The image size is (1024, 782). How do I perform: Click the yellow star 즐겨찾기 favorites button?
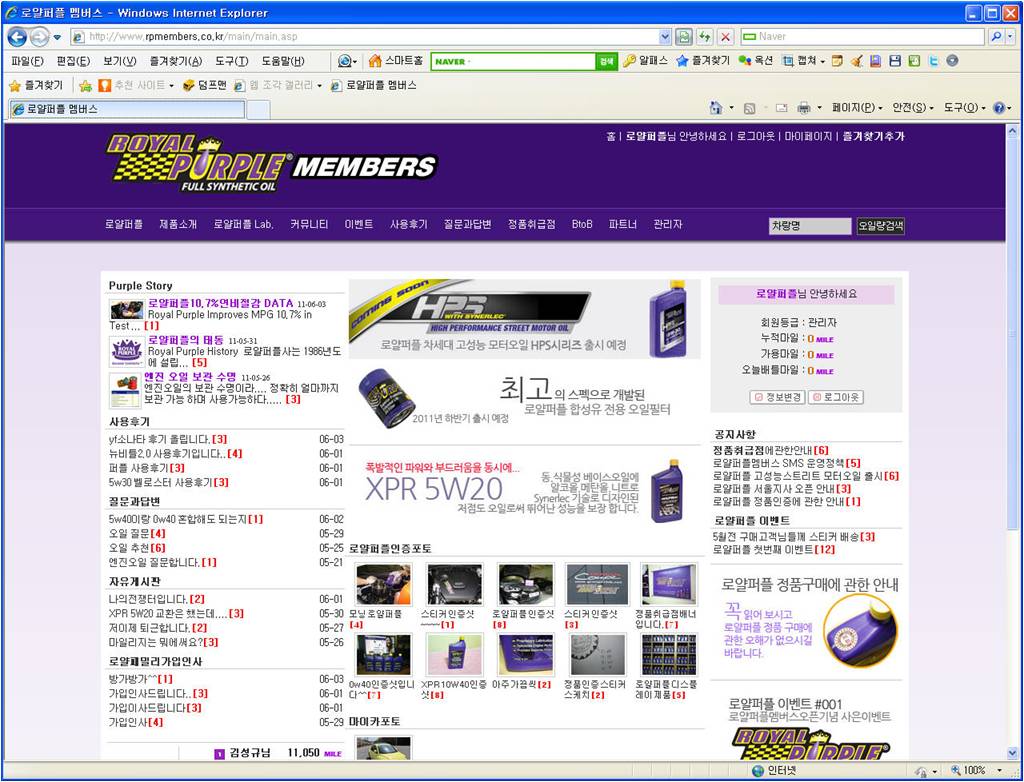35,86
